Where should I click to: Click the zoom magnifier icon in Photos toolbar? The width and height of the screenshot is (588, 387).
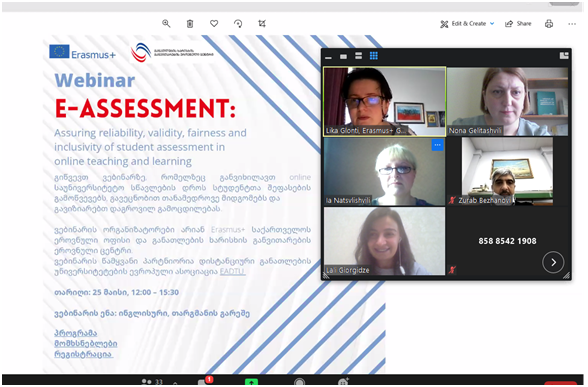click(166, 24)
